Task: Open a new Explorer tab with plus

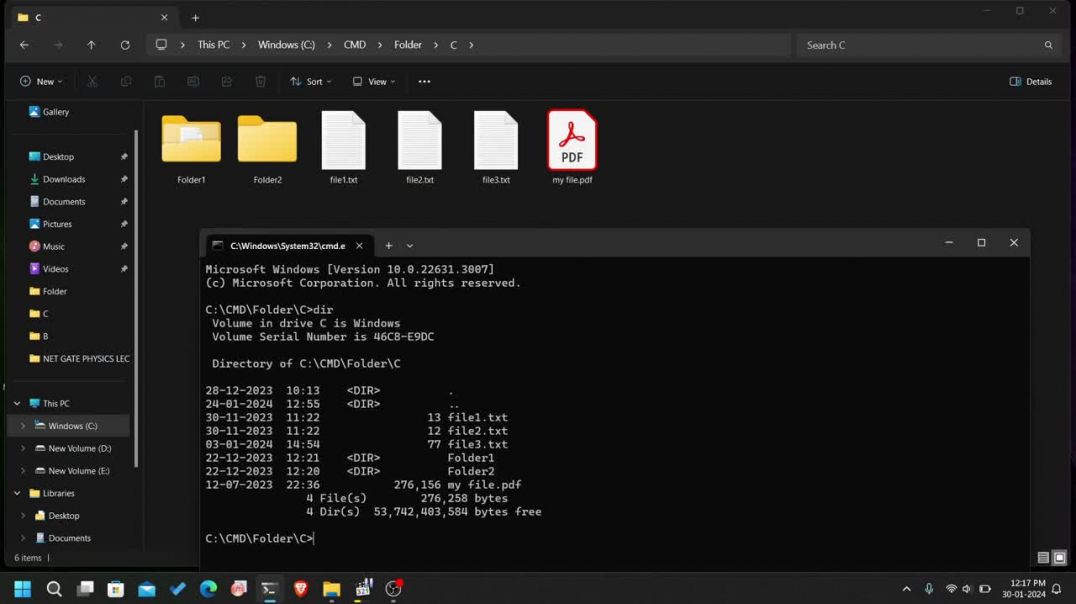Action: pyautogui.click(x=196, y=18)
